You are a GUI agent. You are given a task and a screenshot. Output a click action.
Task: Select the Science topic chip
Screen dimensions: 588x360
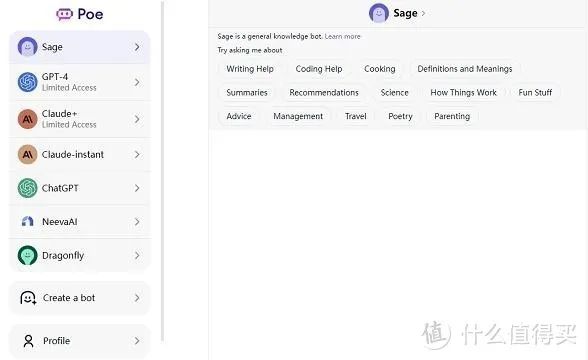(x=394, y=93)
